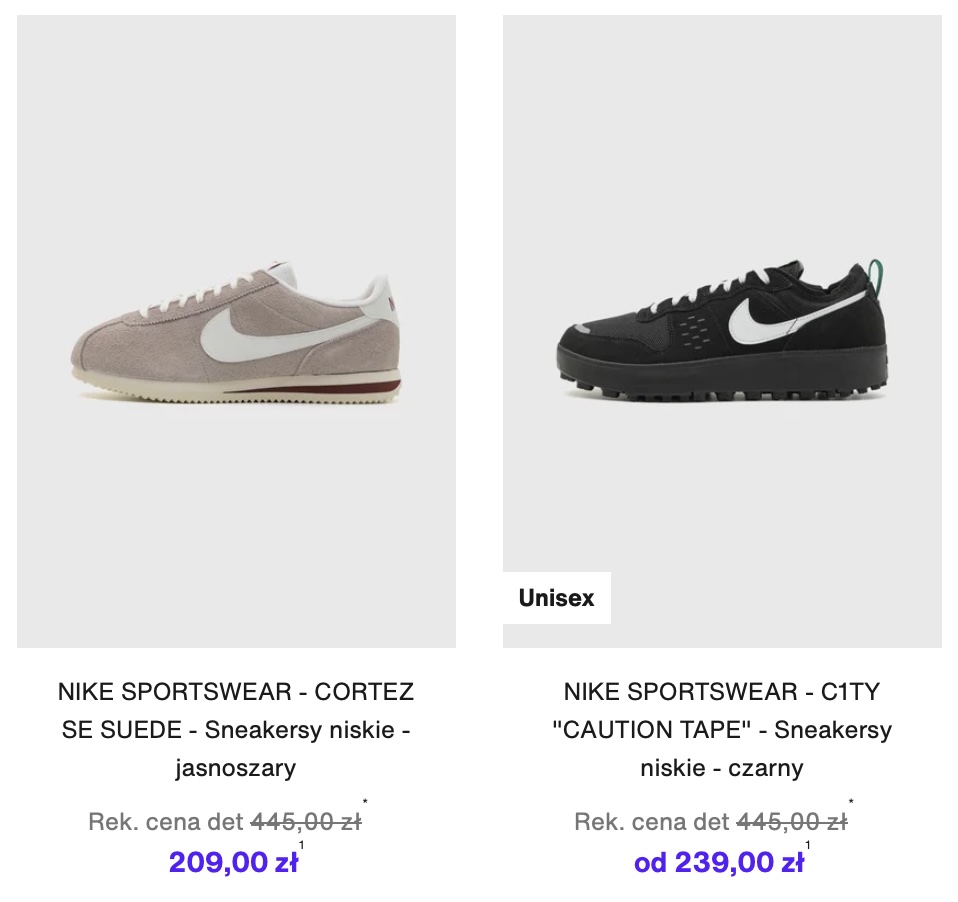Open the NIKE SPORTSWEAR - C1TY title link
The width and height of the screenshot is (958, 902).
(721, 692)
